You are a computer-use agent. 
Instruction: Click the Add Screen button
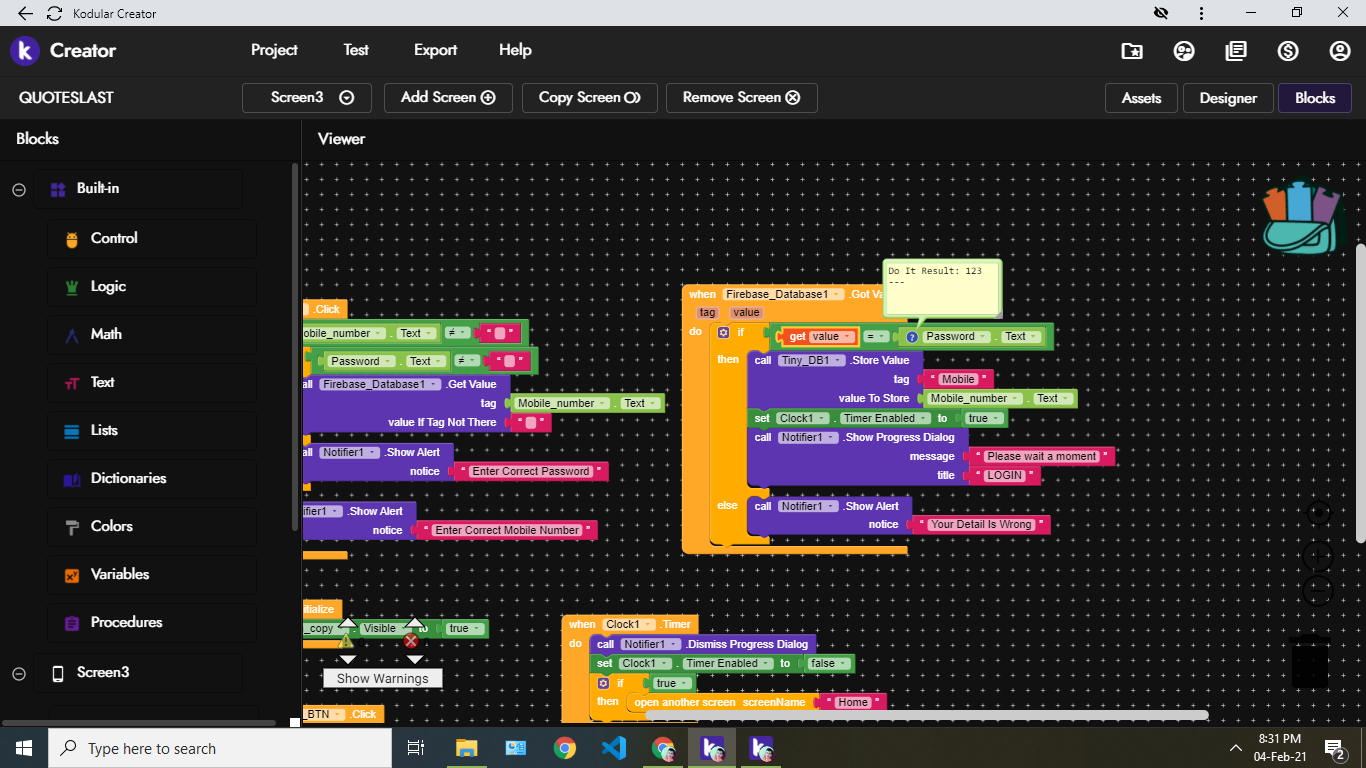click(448, 98)
